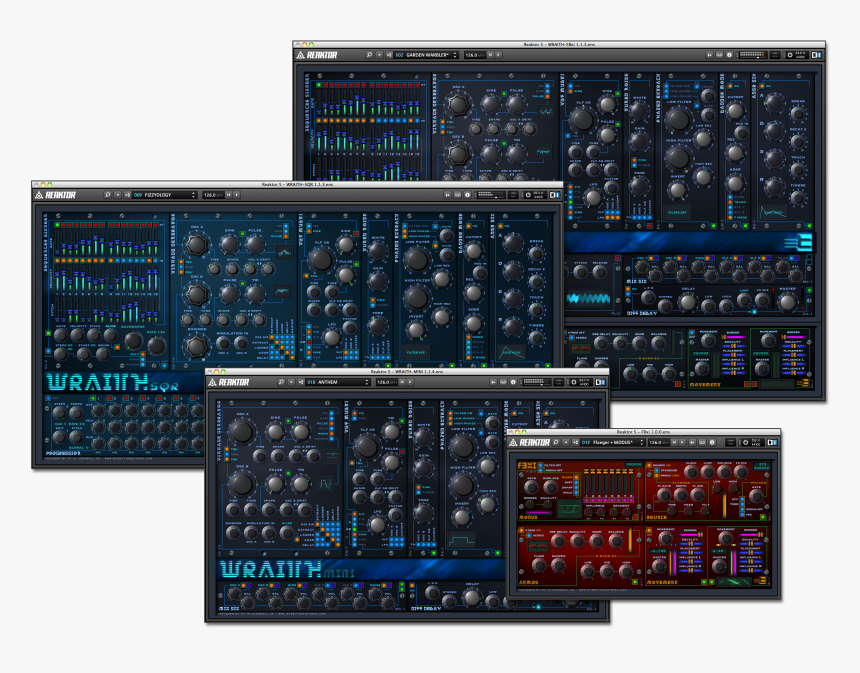
Task: Click the OSC A knob in WRAITH-MINI
Action: point(241,432)
